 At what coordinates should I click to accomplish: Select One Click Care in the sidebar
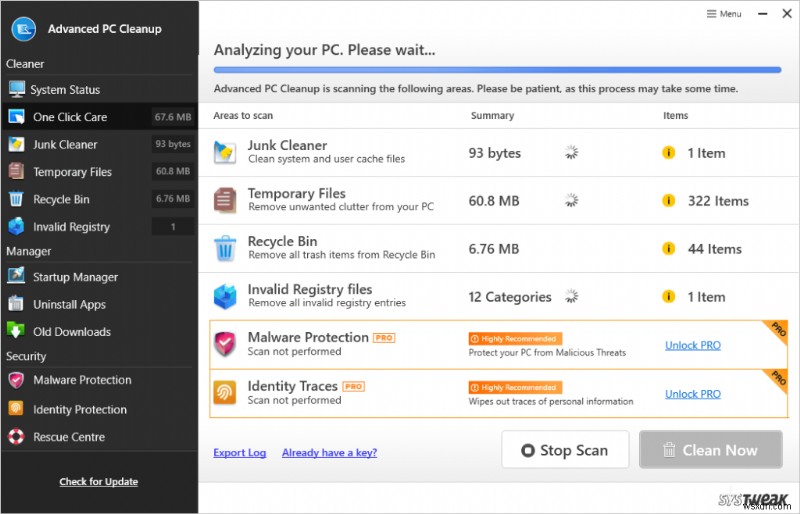tap(99, 117)
